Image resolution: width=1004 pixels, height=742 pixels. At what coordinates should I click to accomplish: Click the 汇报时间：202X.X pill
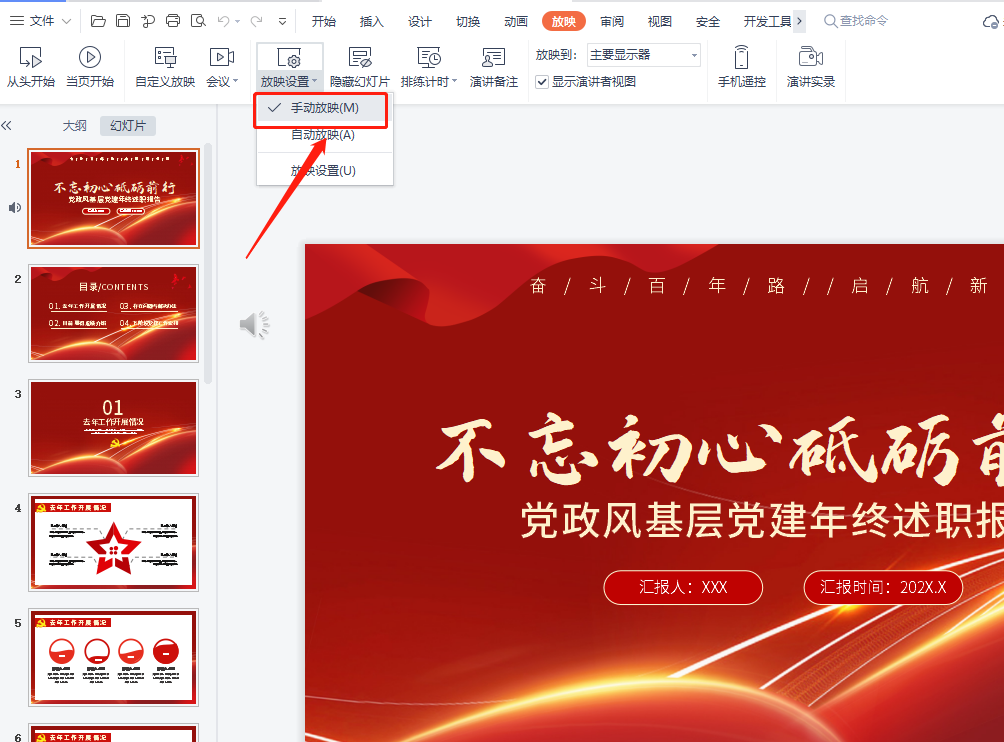883,587
